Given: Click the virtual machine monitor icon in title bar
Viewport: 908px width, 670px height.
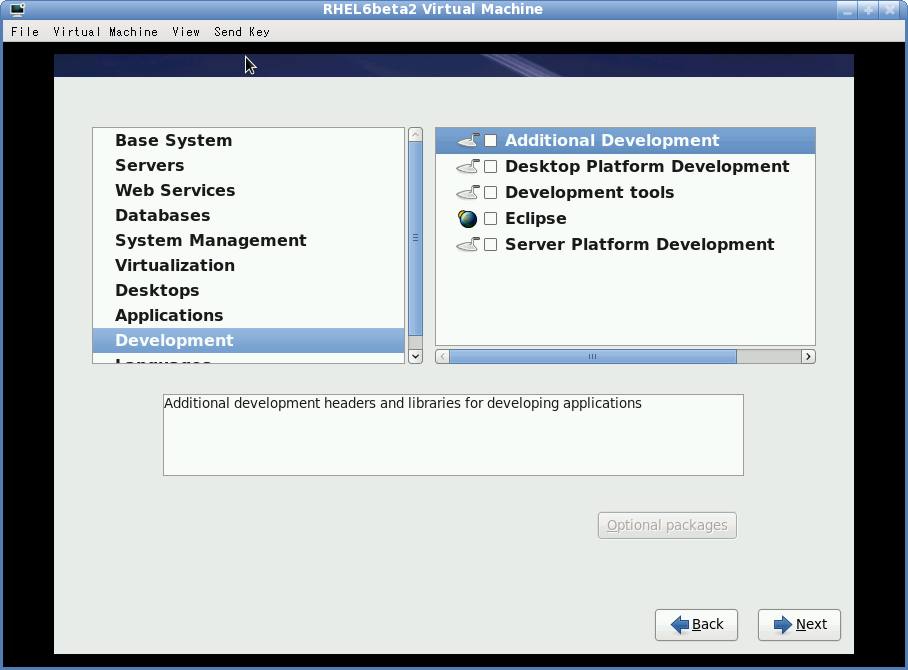Looking at the screenshot, I should tap(17, 9).
